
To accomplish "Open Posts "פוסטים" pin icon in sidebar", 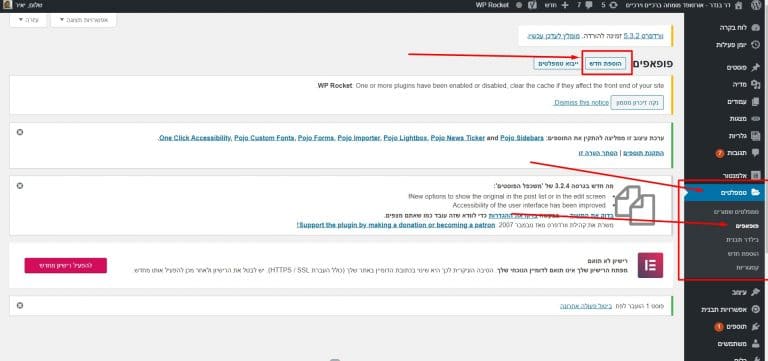I will [x=755, y=68].
